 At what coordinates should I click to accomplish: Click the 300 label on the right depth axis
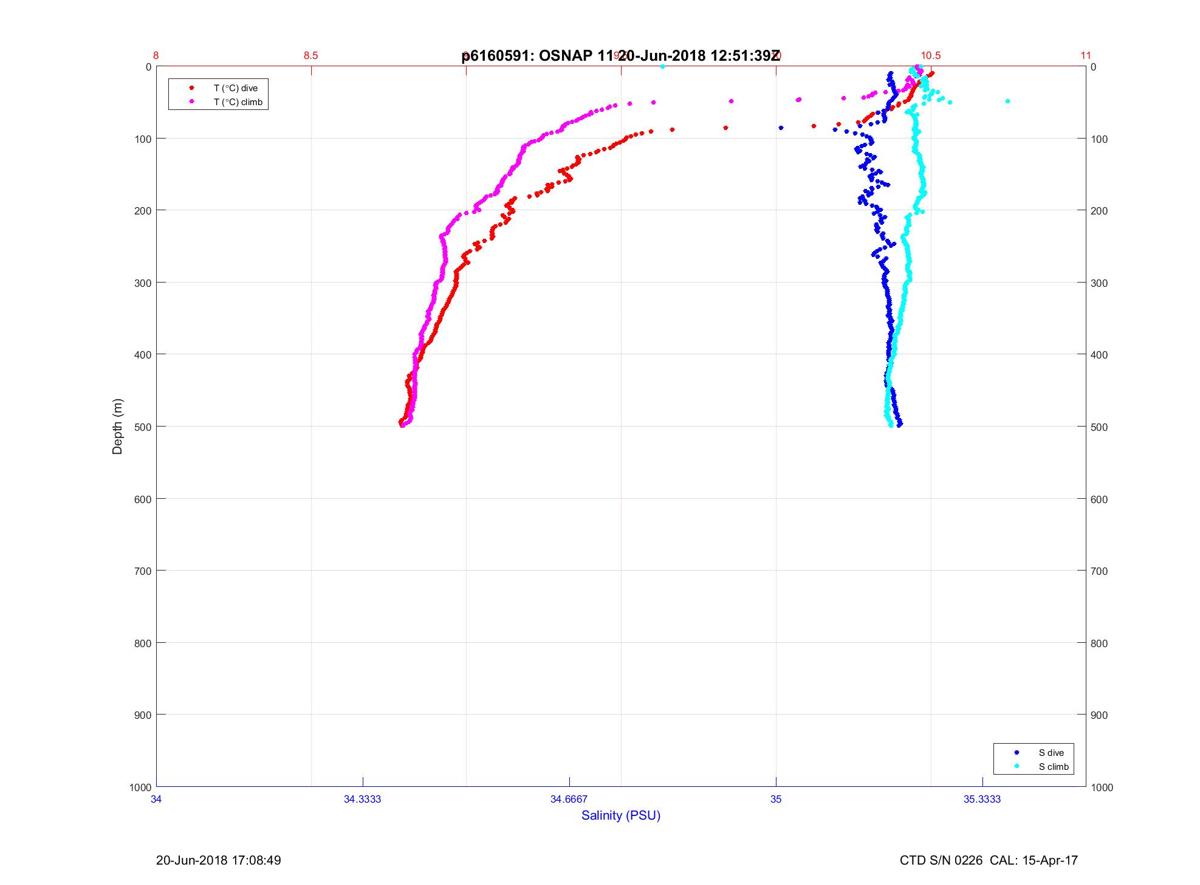coord(1100,283)
